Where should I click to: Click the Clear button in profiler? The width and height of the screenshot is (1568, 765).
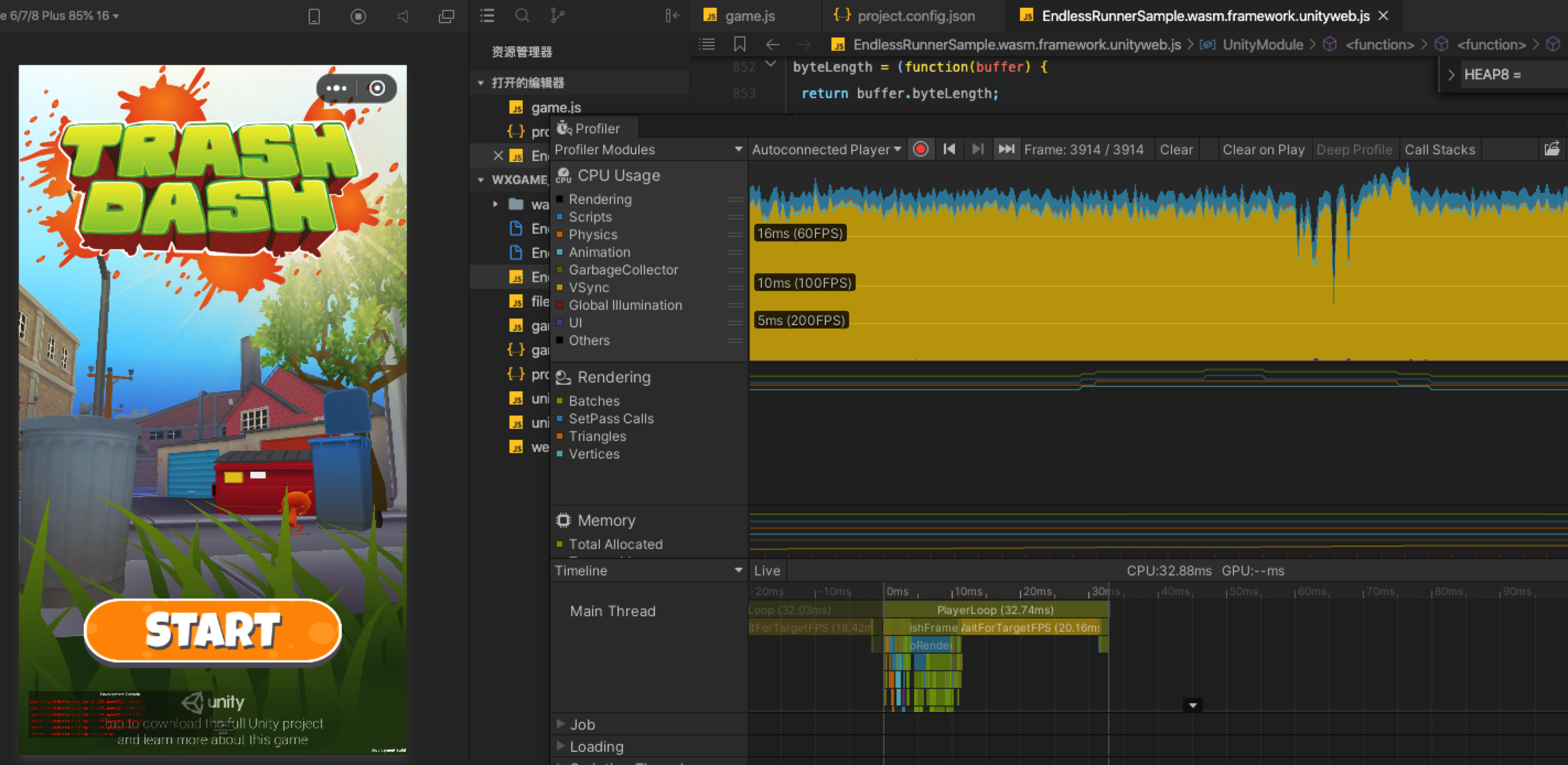click(x=1176, y=150)
